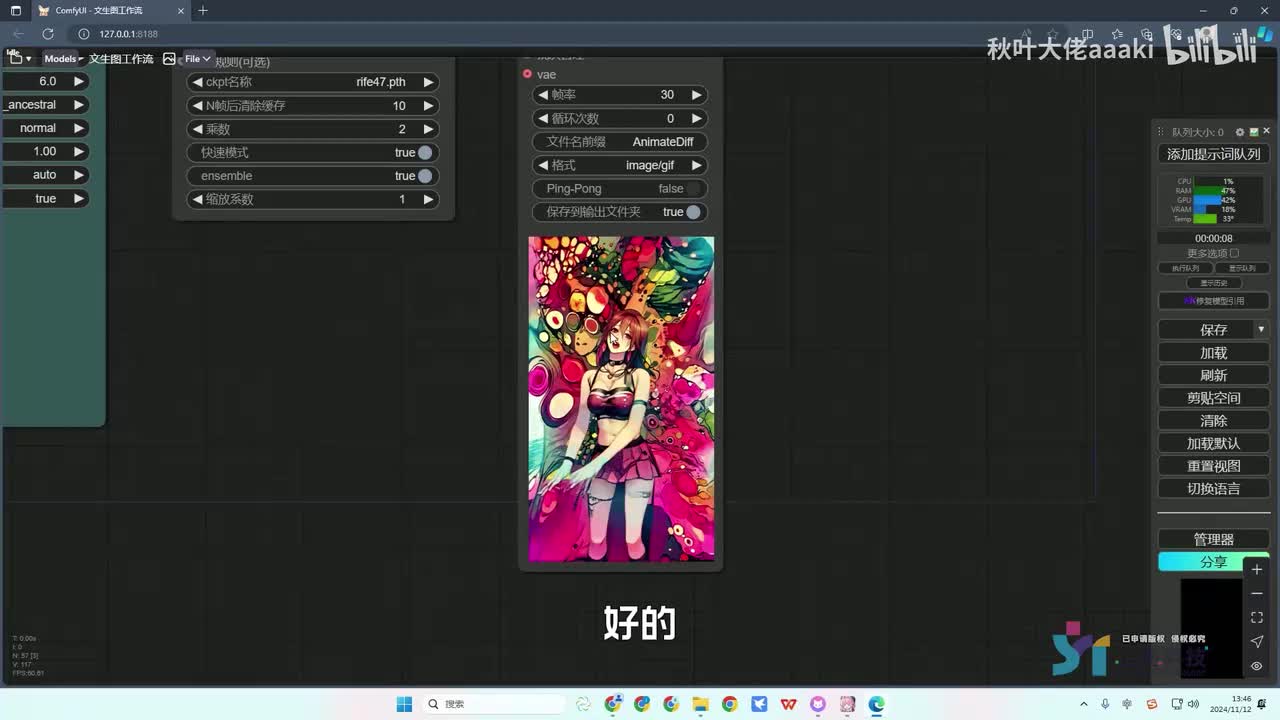Click 修复模型引用 button
Image resolution: width=1280 pixels, height=720 pixels.
coord(1213,301)
